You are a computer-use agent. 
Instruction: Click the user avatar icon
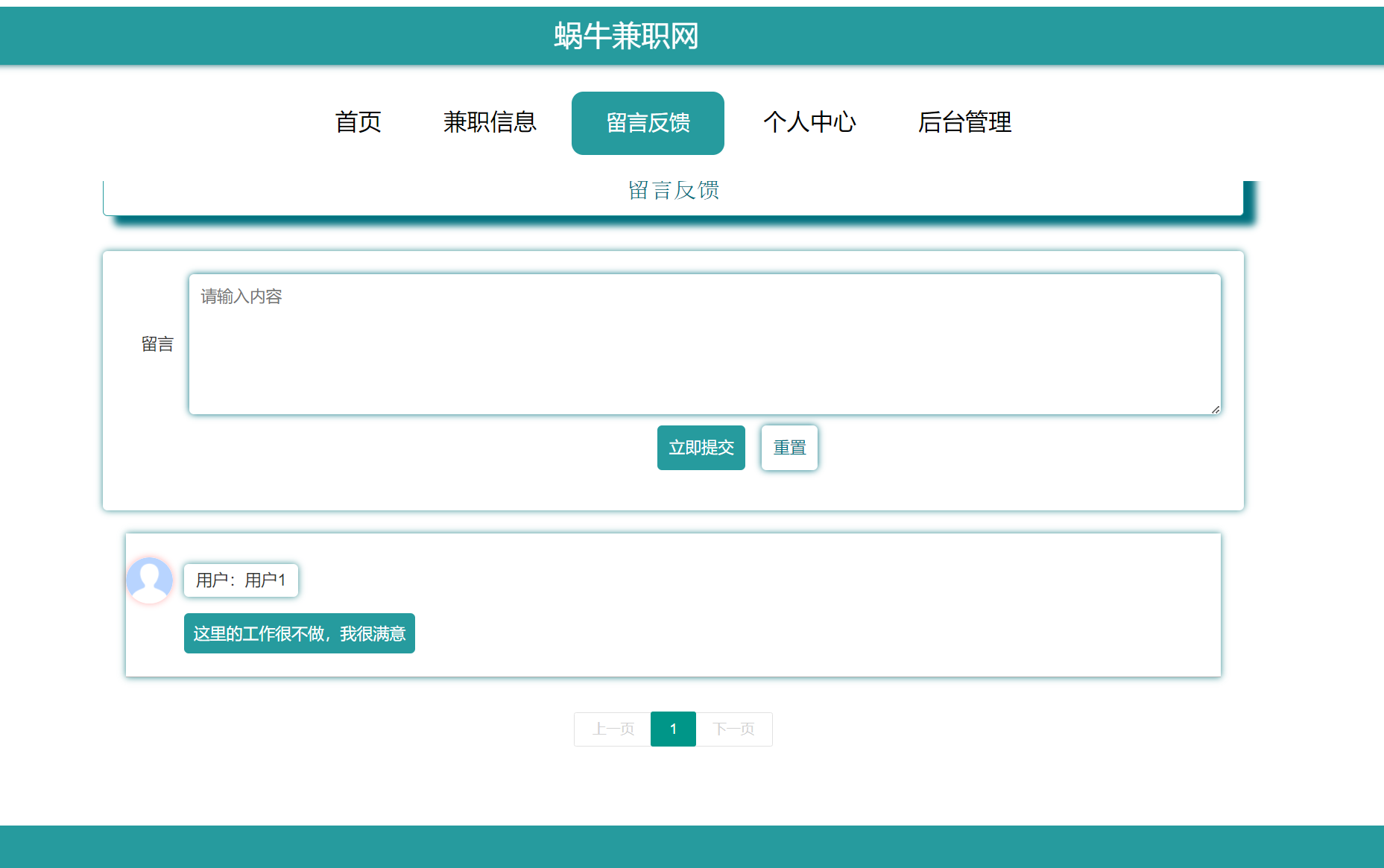click(x=150, y=580)
